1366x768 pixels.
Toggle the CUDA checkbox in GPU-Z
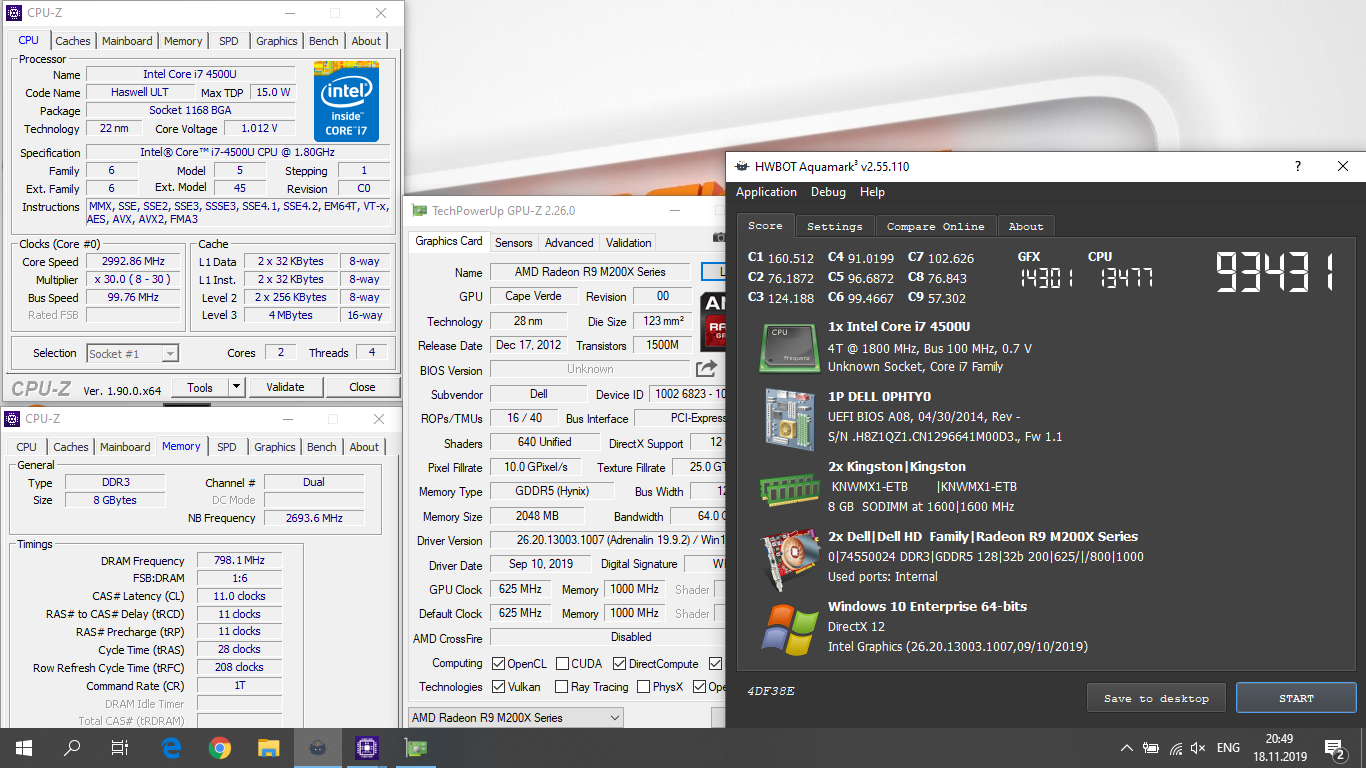[x=562, y=663]
